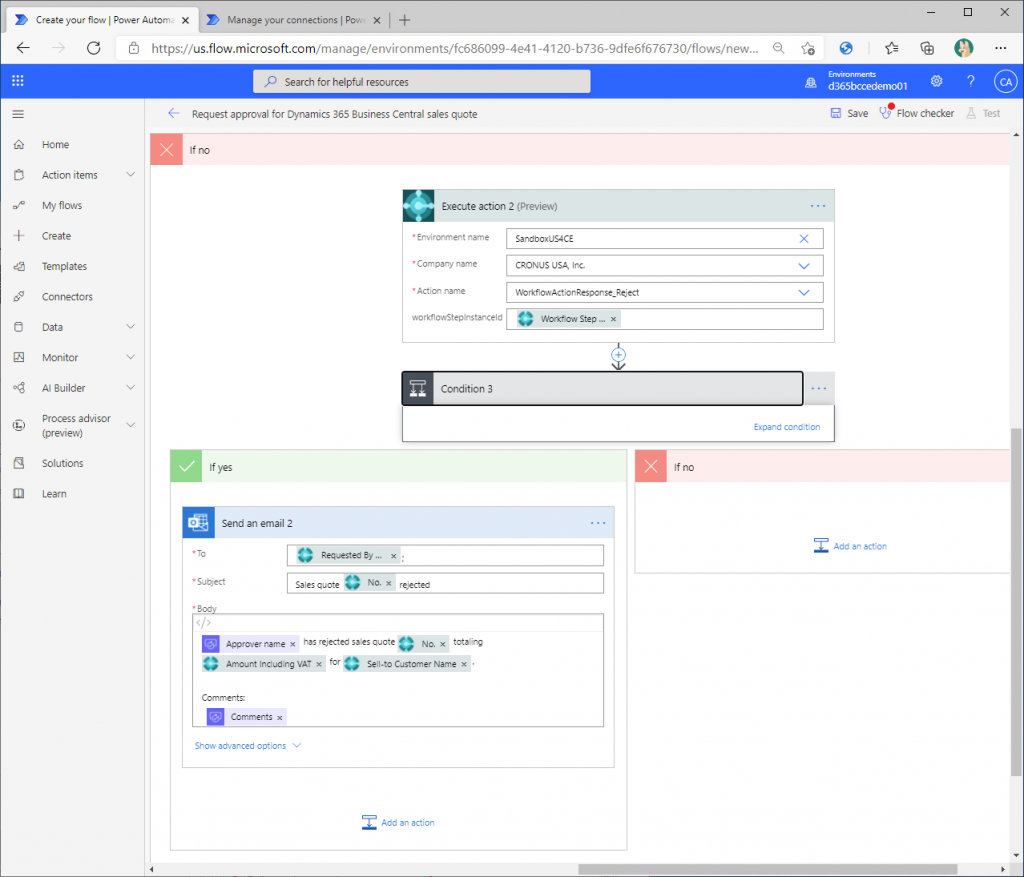Click the horizontal scrollbar thumb
This screenshot has width=1024, height=877.
(x=767, y=869)
